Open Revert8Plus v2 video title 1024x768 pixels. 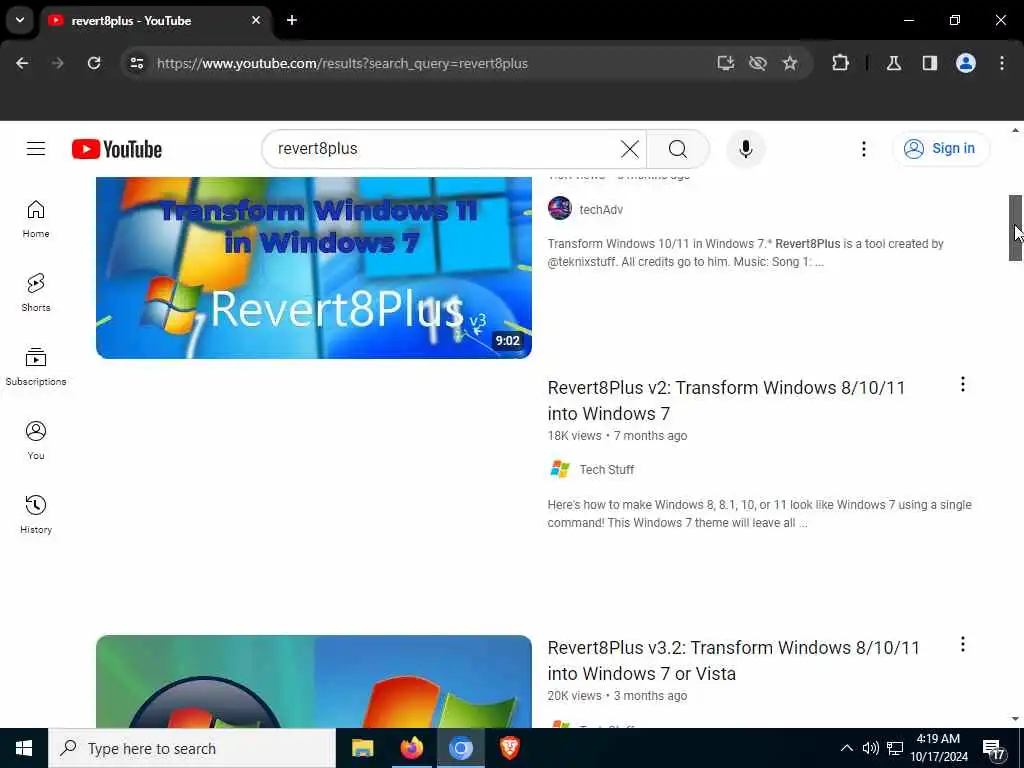726,400
